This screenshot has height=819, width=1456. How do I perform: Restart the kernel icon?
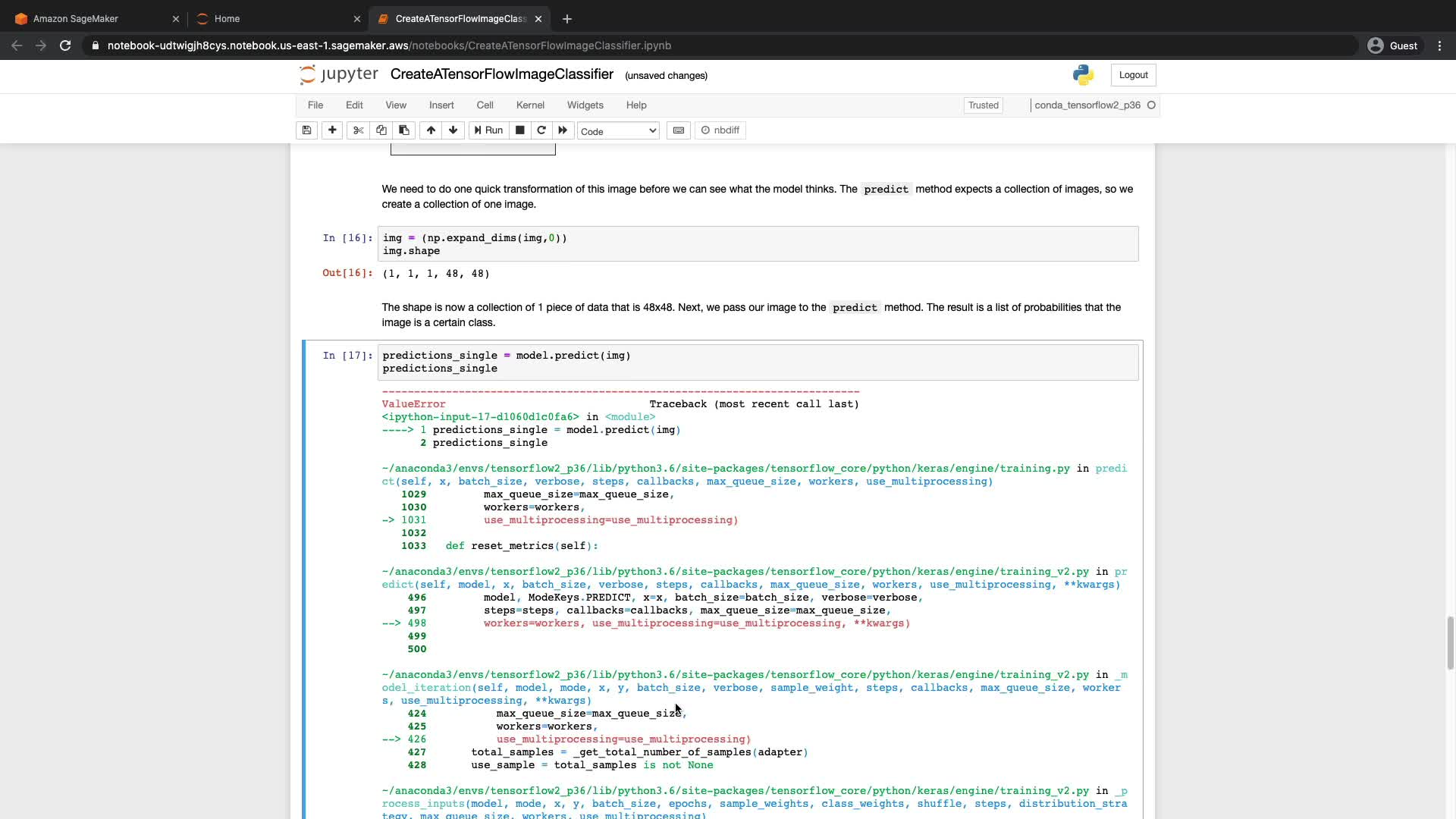click(541, 130)
